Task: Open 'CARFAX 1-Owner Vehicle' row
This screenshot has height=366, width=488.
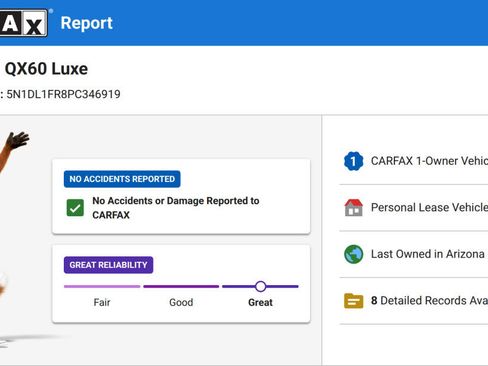Action: tap(414, 161)
